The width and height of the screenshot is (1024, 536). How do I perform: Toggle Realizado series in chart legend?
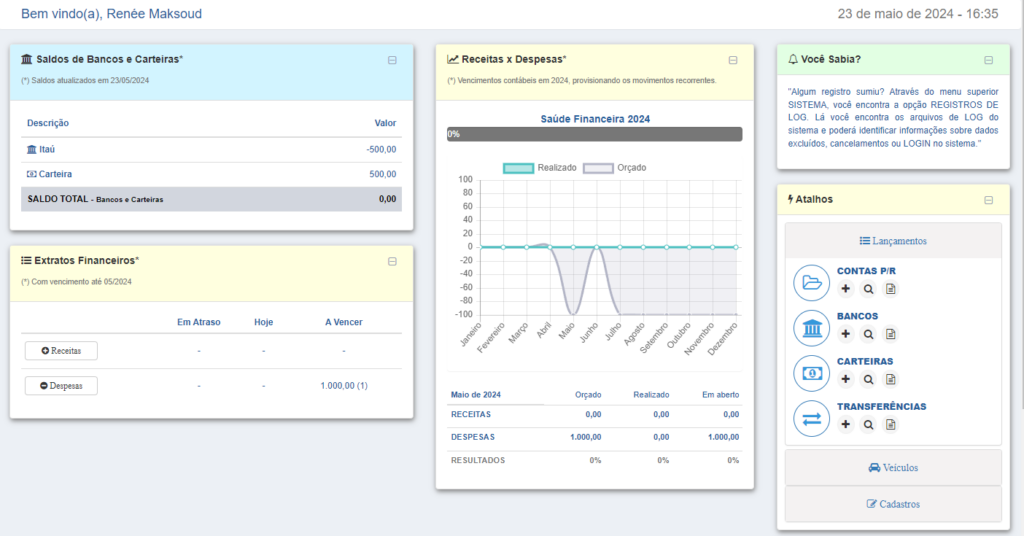(x=540, y=168)
